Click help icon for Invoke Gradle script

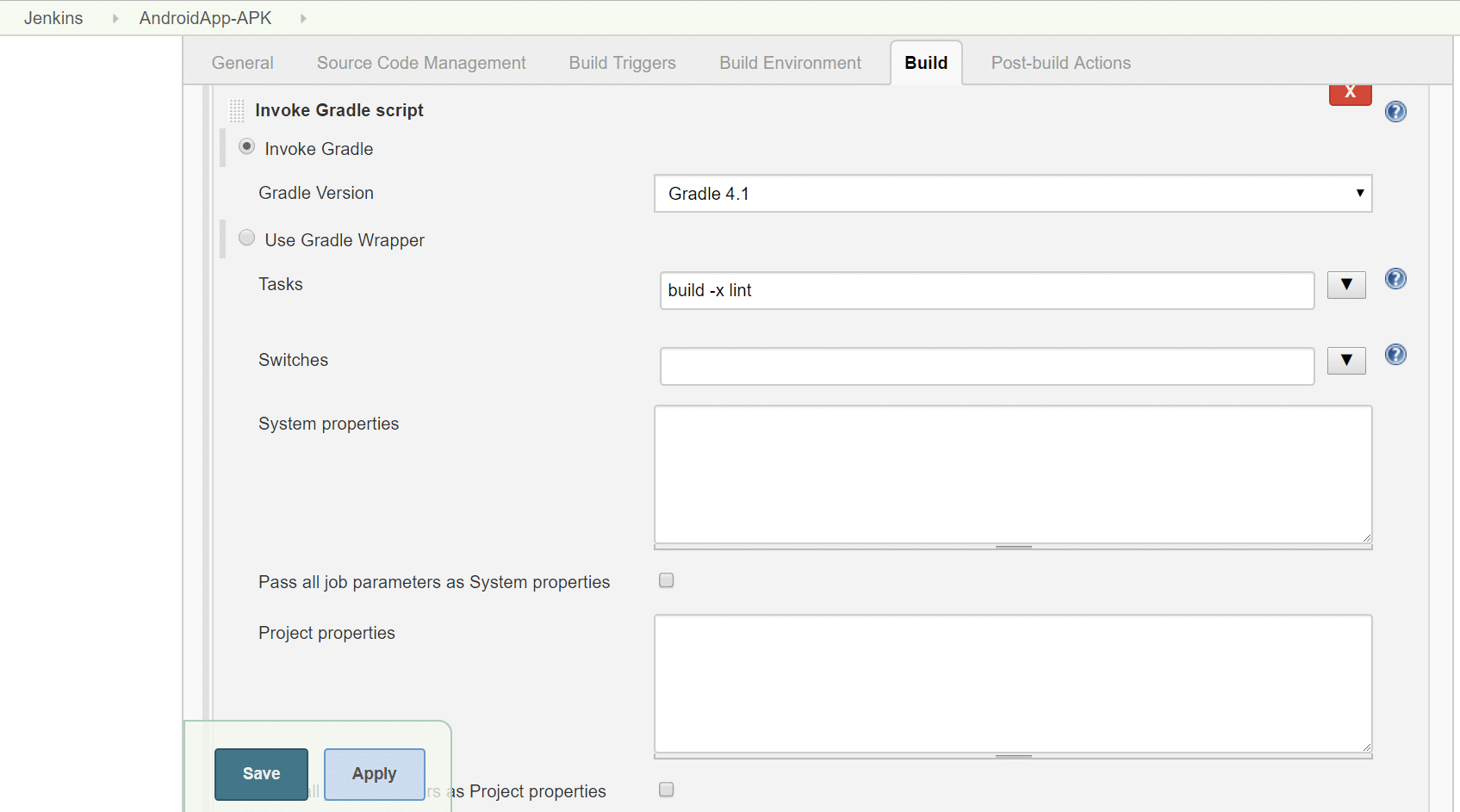(x=1395, y=111)
